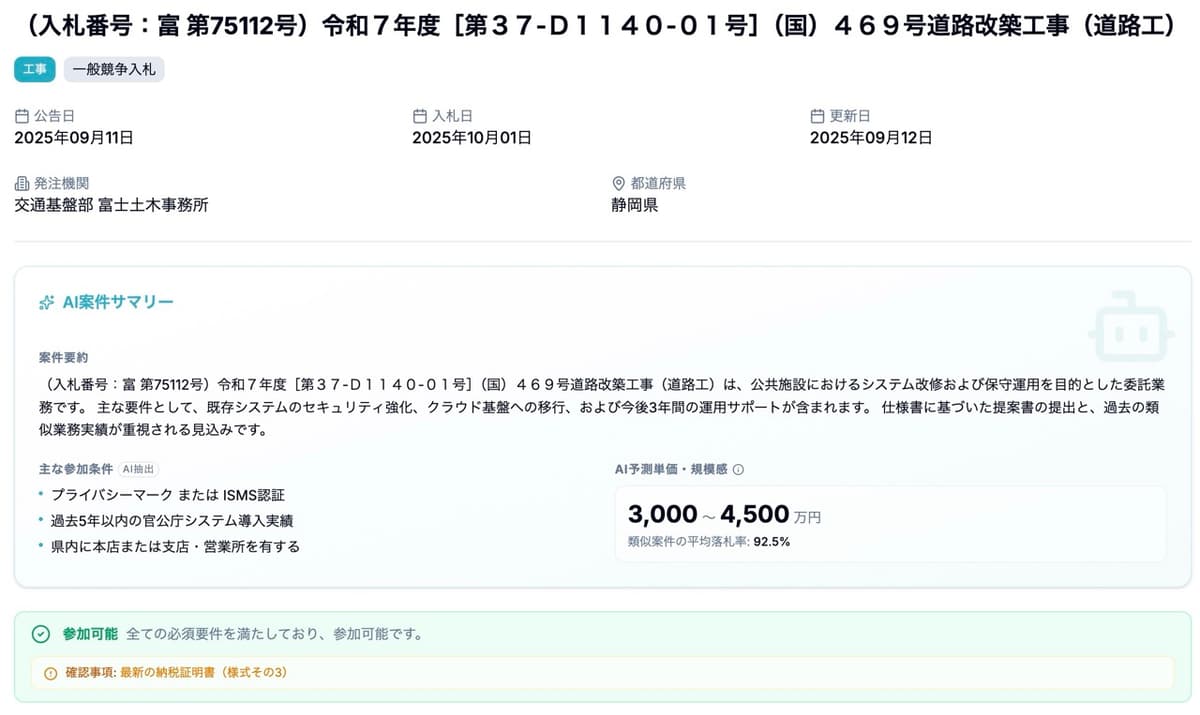1200x715 pixels.
Task: Click the AI sparkle icon beside AI案件サマリー
Action: [x=45, y=302]
